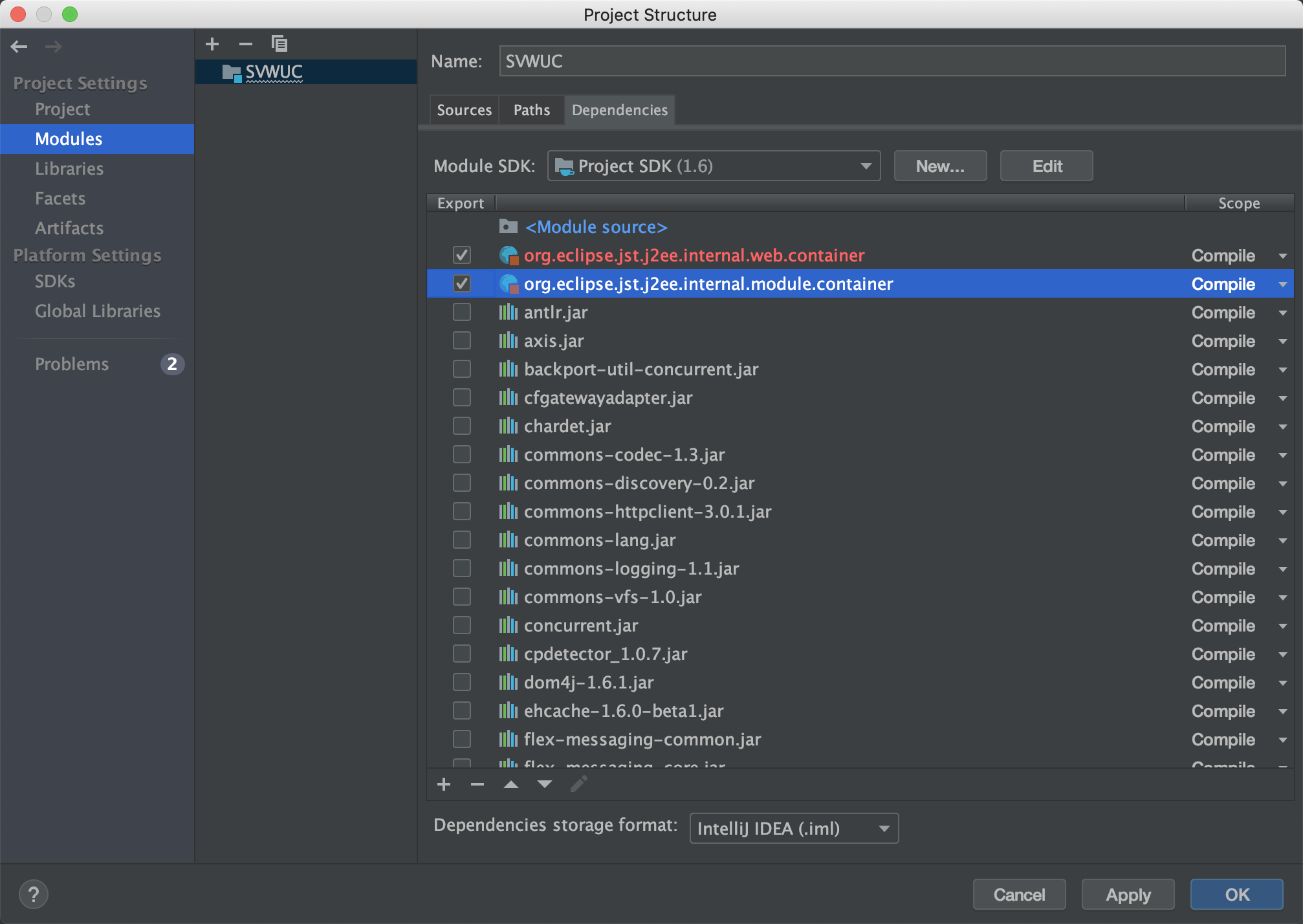The height and width of the screenshot is (924, 1303).
Task: Click the edit pencil icon
Action: tap(579, 784)
